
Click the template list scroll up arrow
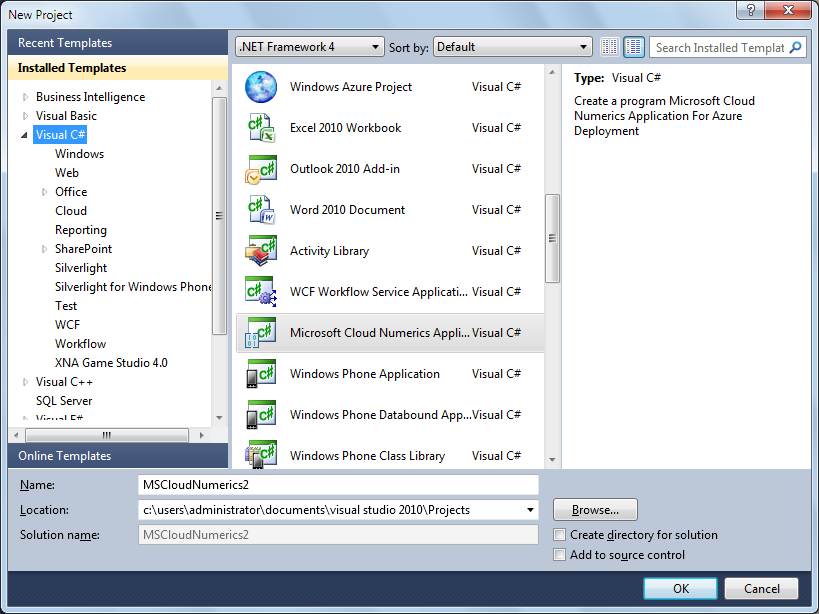(552, 72)
